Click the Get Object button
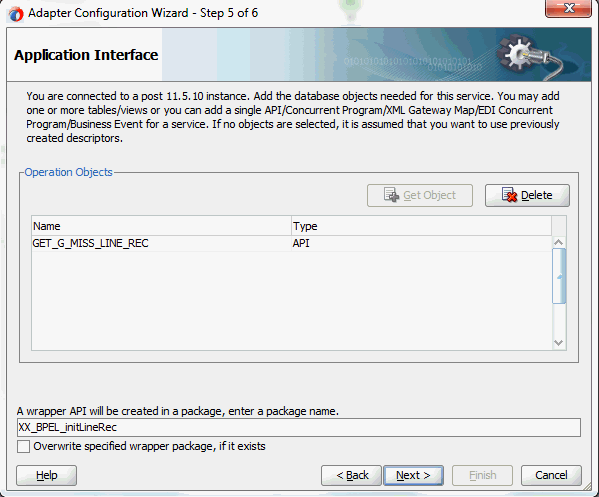The image size is (599, 497). (419, 195)
